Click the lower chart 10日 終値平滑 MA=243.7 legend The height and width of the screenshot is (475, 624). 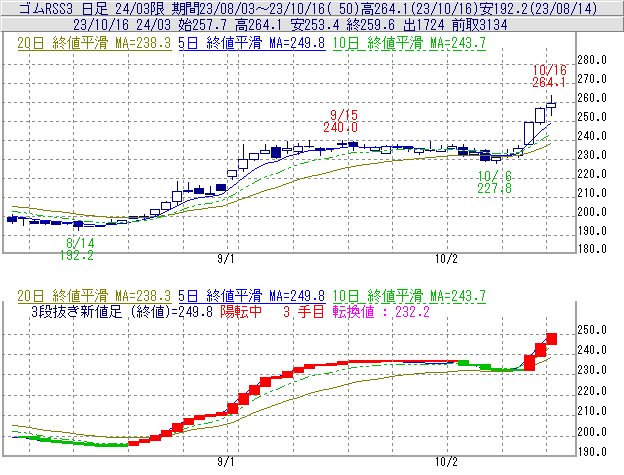409,296
